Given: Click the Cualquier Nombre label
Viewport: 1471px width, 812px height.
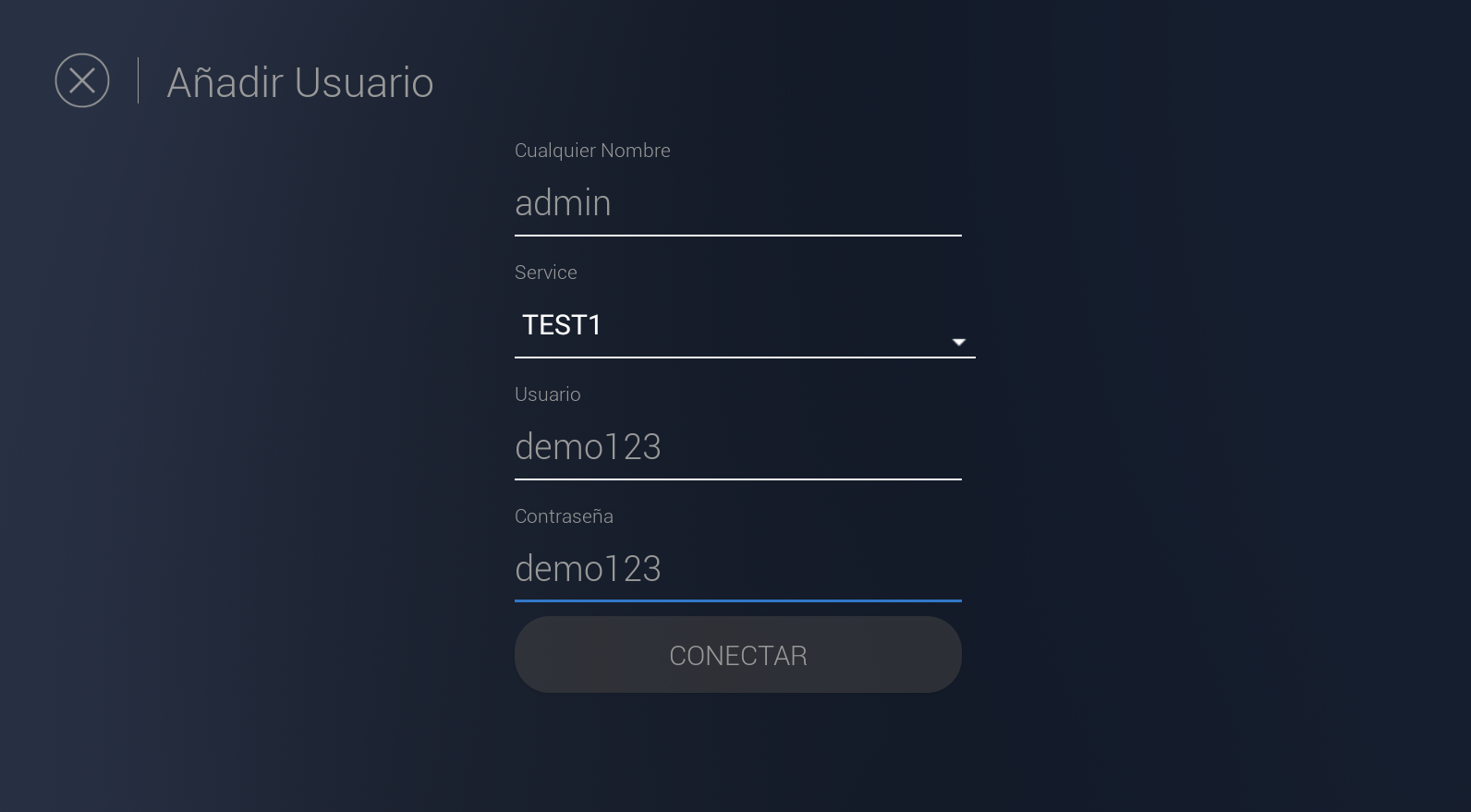Looking at the screenshot, I should pos(592,151).
